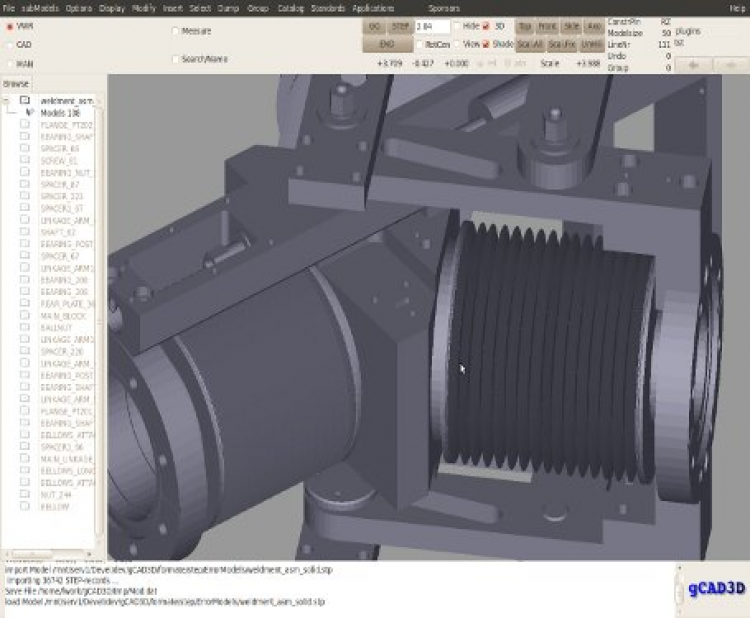Toggle the Shade checkbox off

(486, 44)
